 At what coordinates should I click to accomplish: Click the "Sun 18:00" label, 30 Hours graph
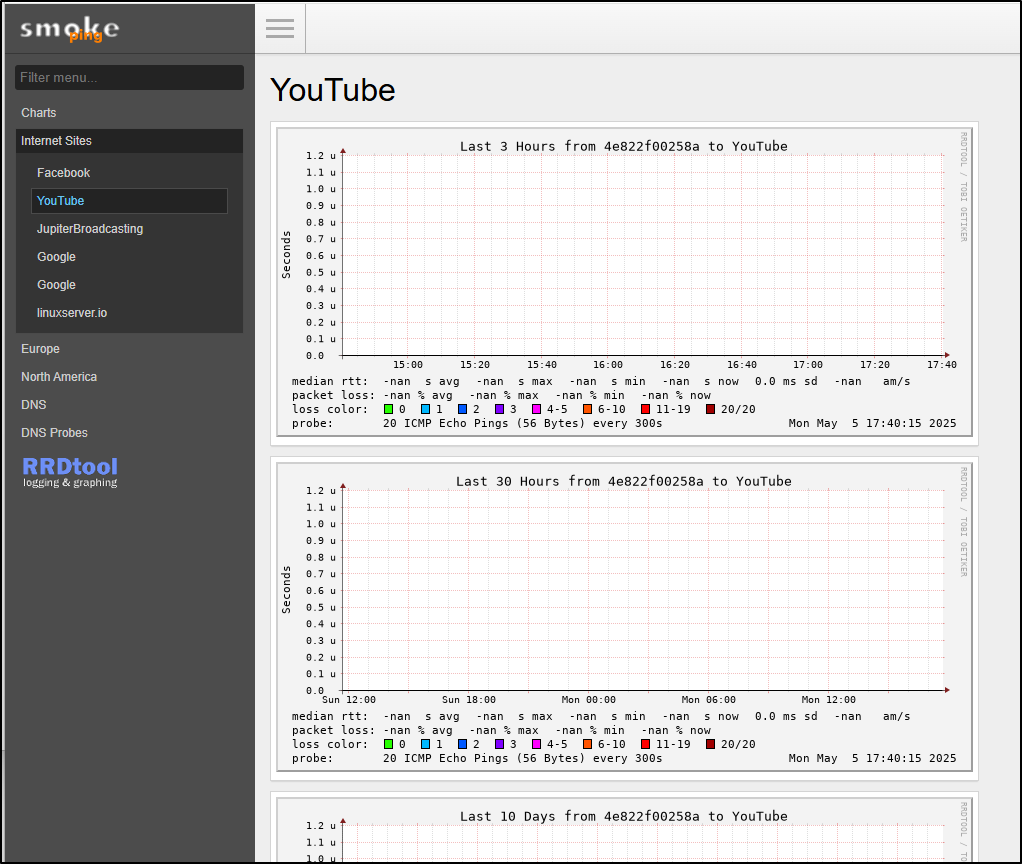pos(469,700)
